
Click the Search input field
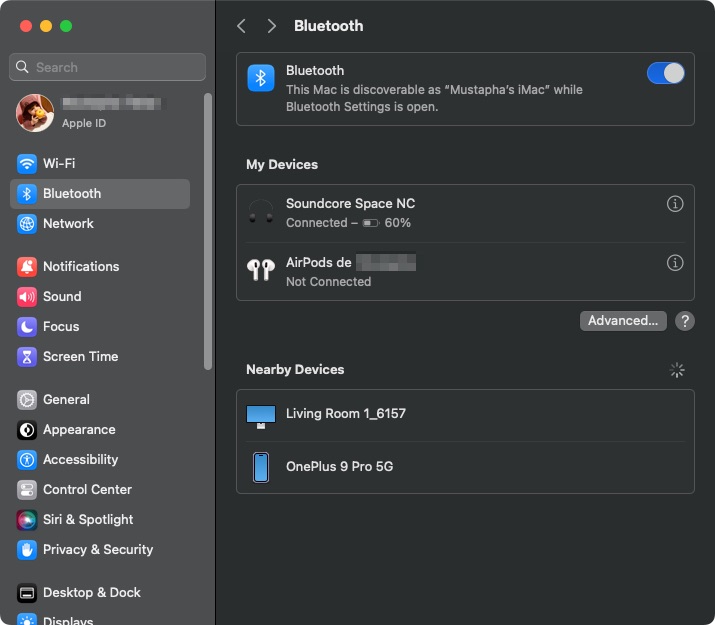[107, 67]
